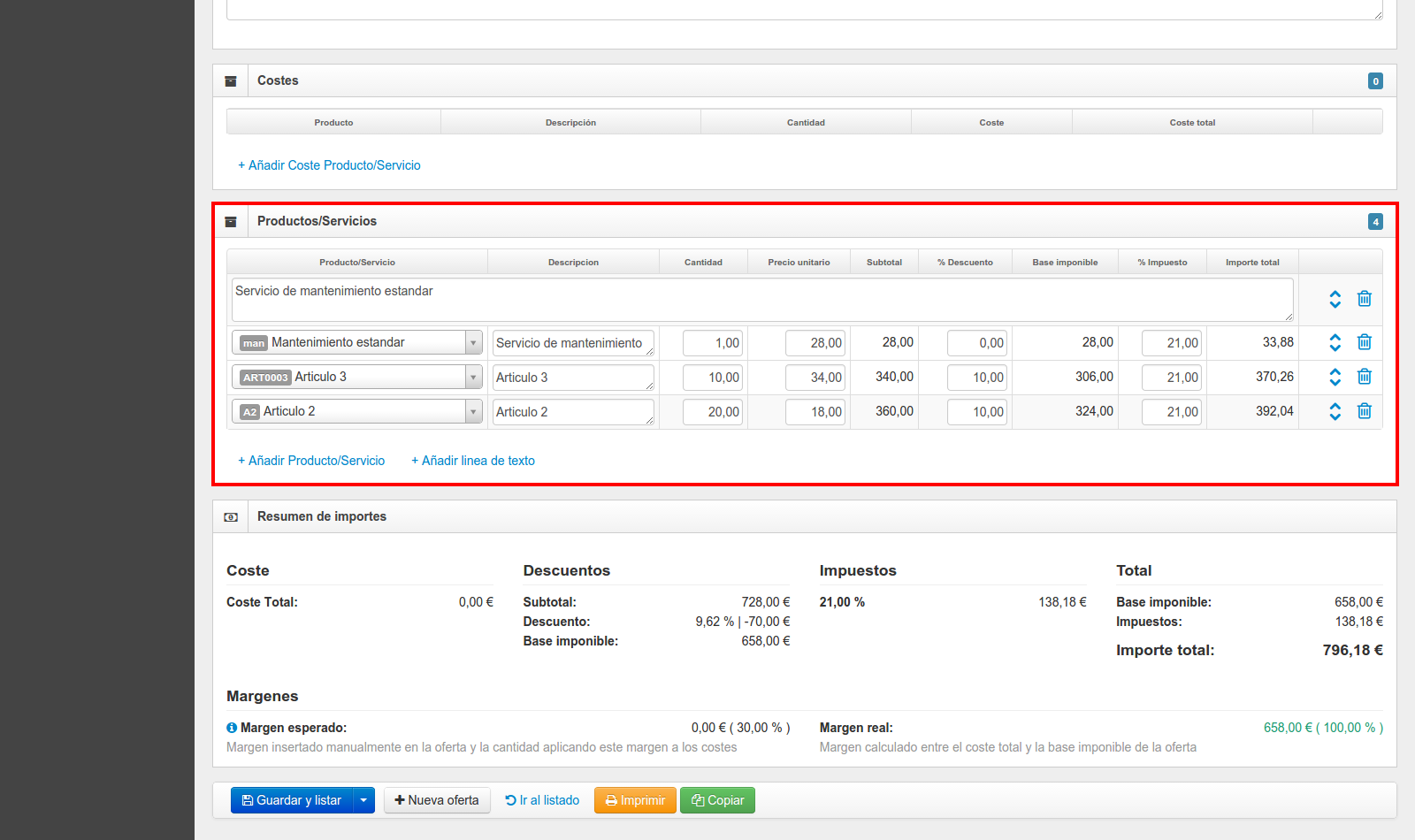Click Añadir Producto/Servicio link

[311, 461]
